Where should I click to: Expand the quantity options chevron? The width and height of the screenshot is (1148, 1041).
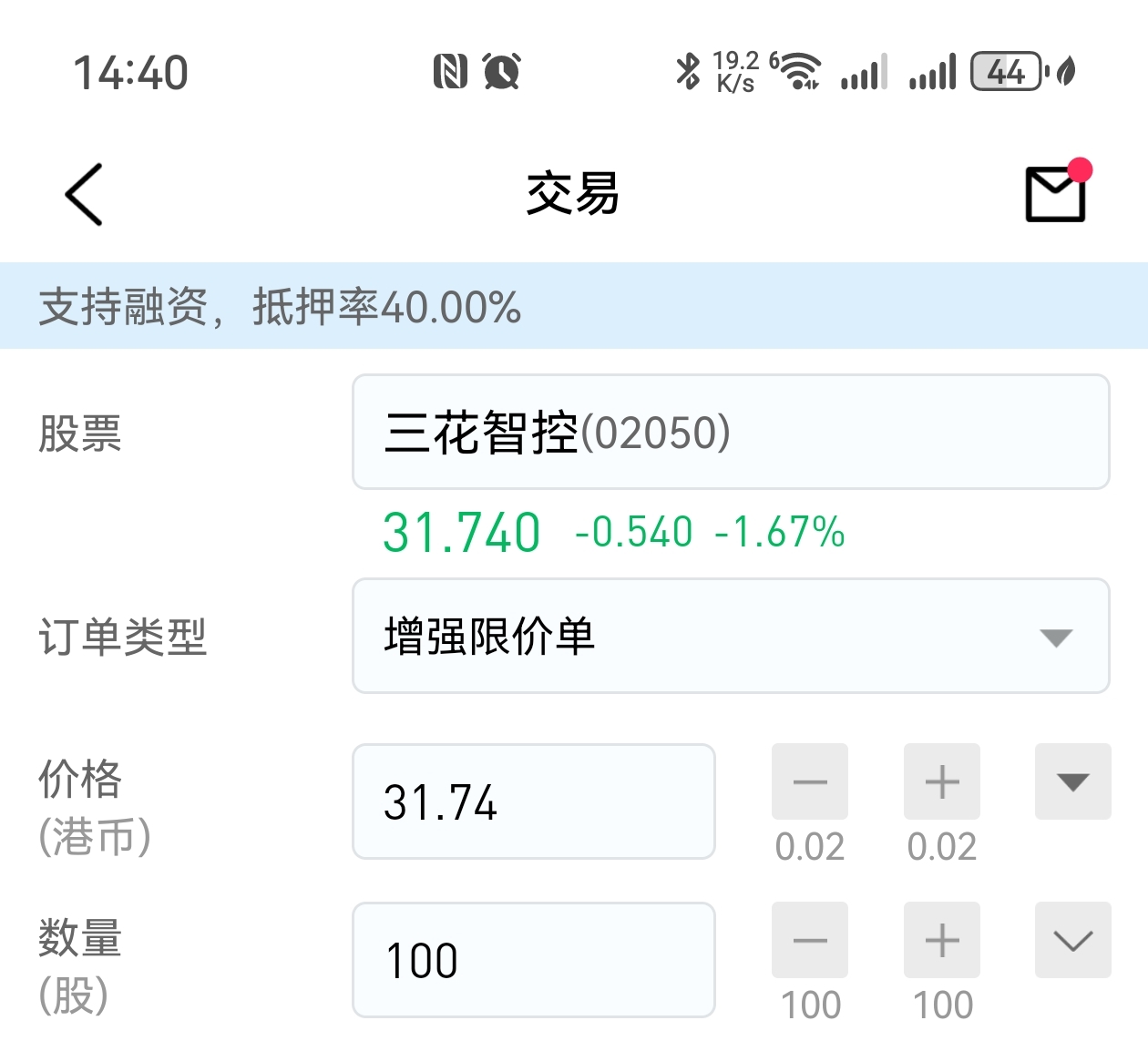coord(1073,940)
